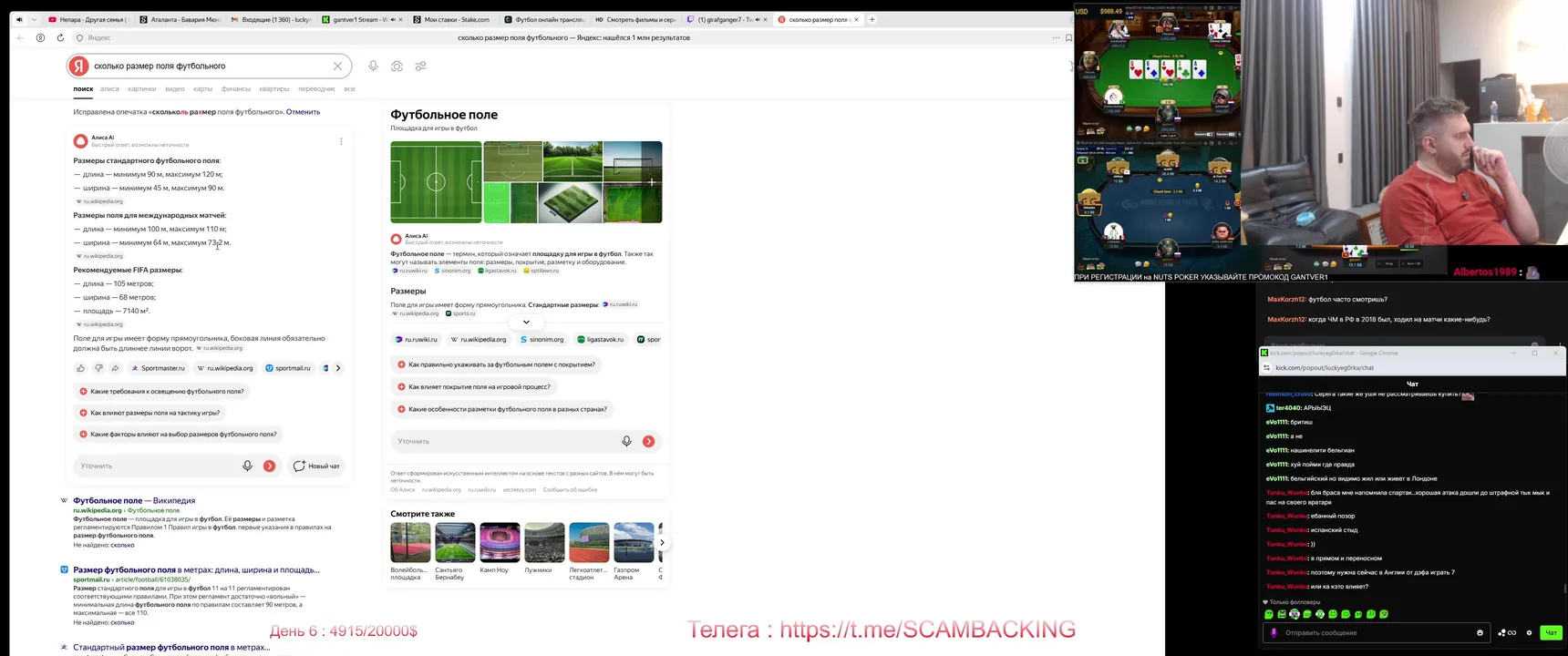Open Kick chat points infinity icon
The height and width of the screenshot is (656, 1568).
[1507, 632]
